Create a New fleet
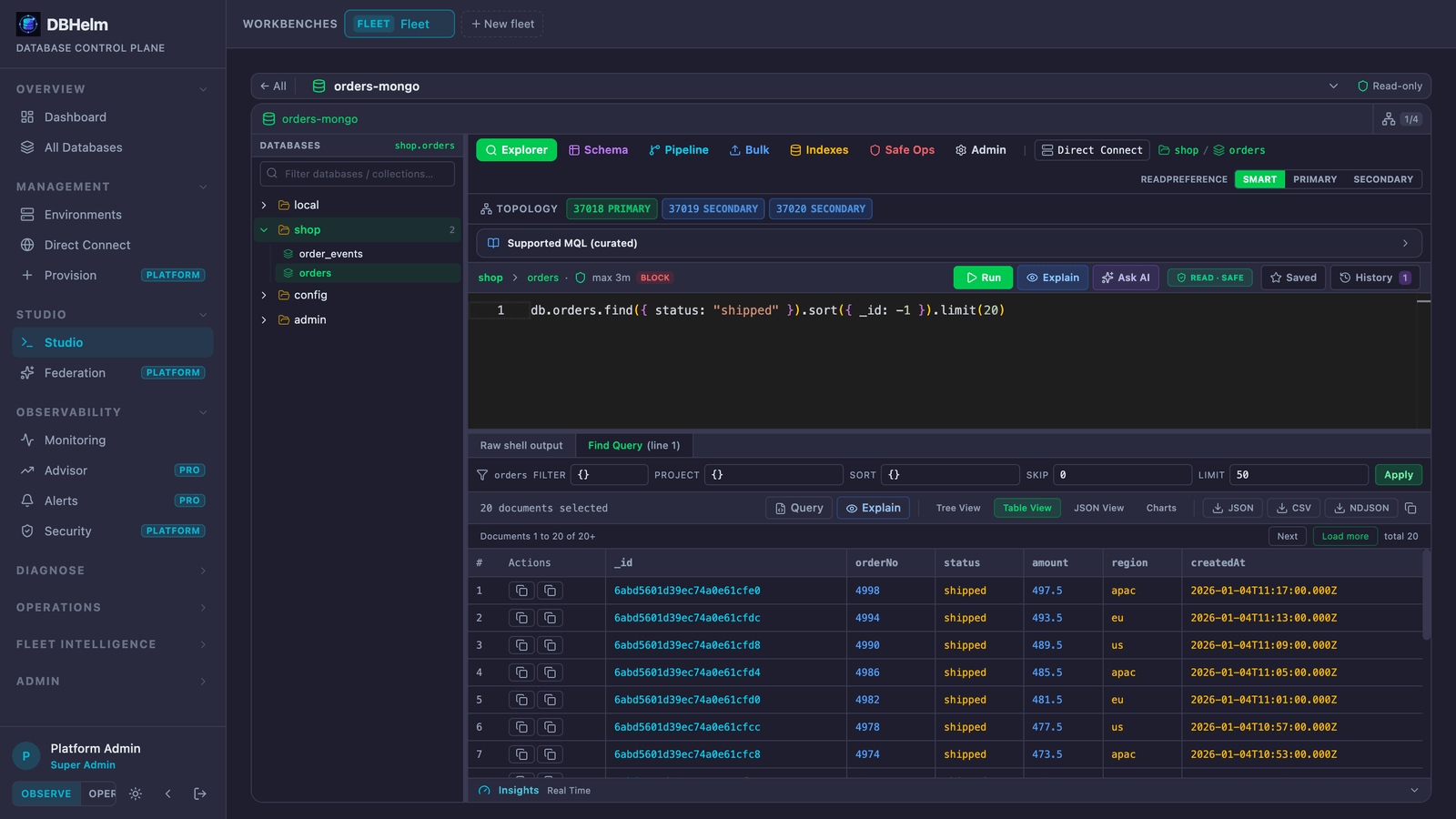Image resolution: width=1456 pixels, height=819 pixels. click(502, 24)
